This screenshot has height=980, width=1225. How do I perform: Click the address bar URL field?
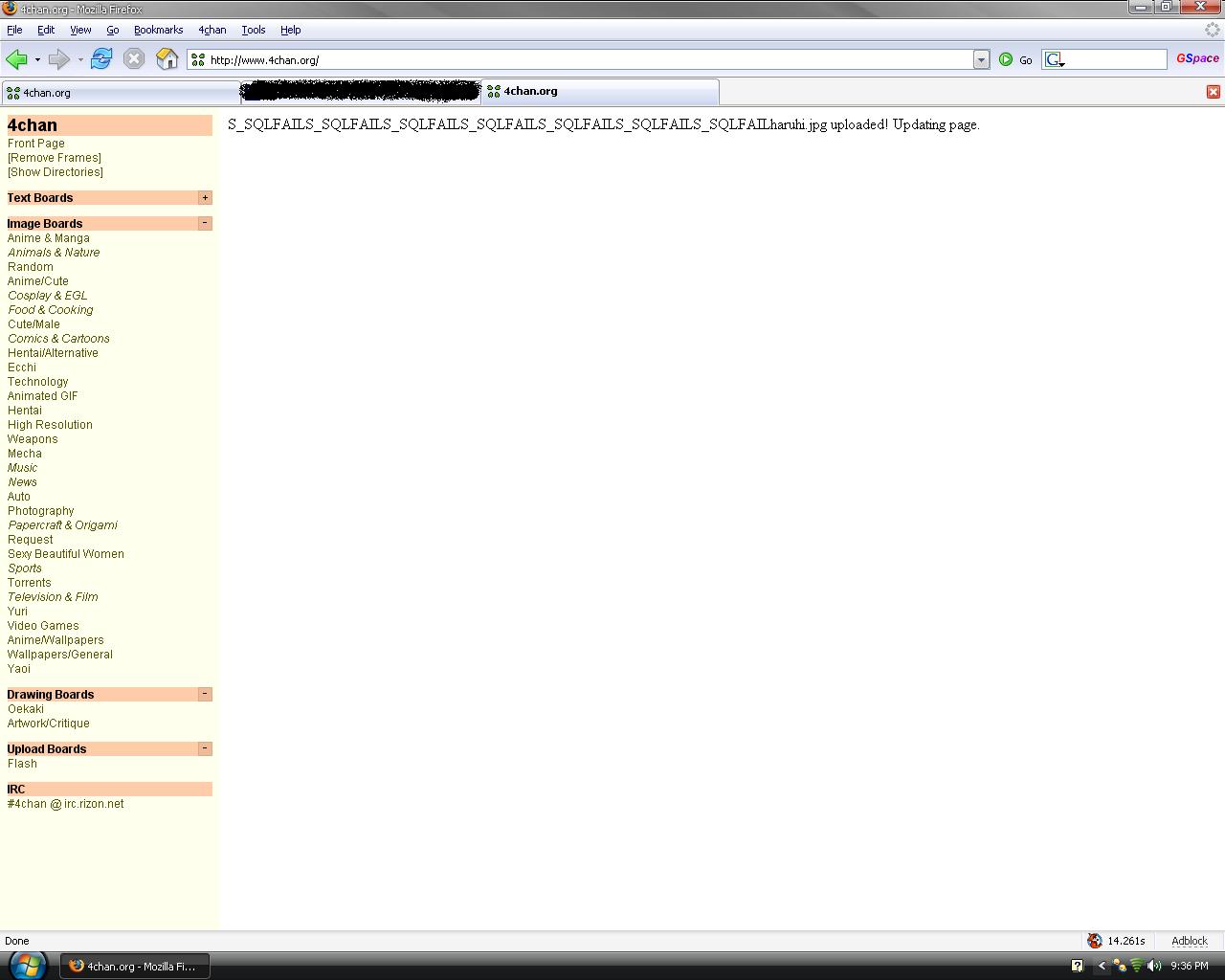coord(590,59)
